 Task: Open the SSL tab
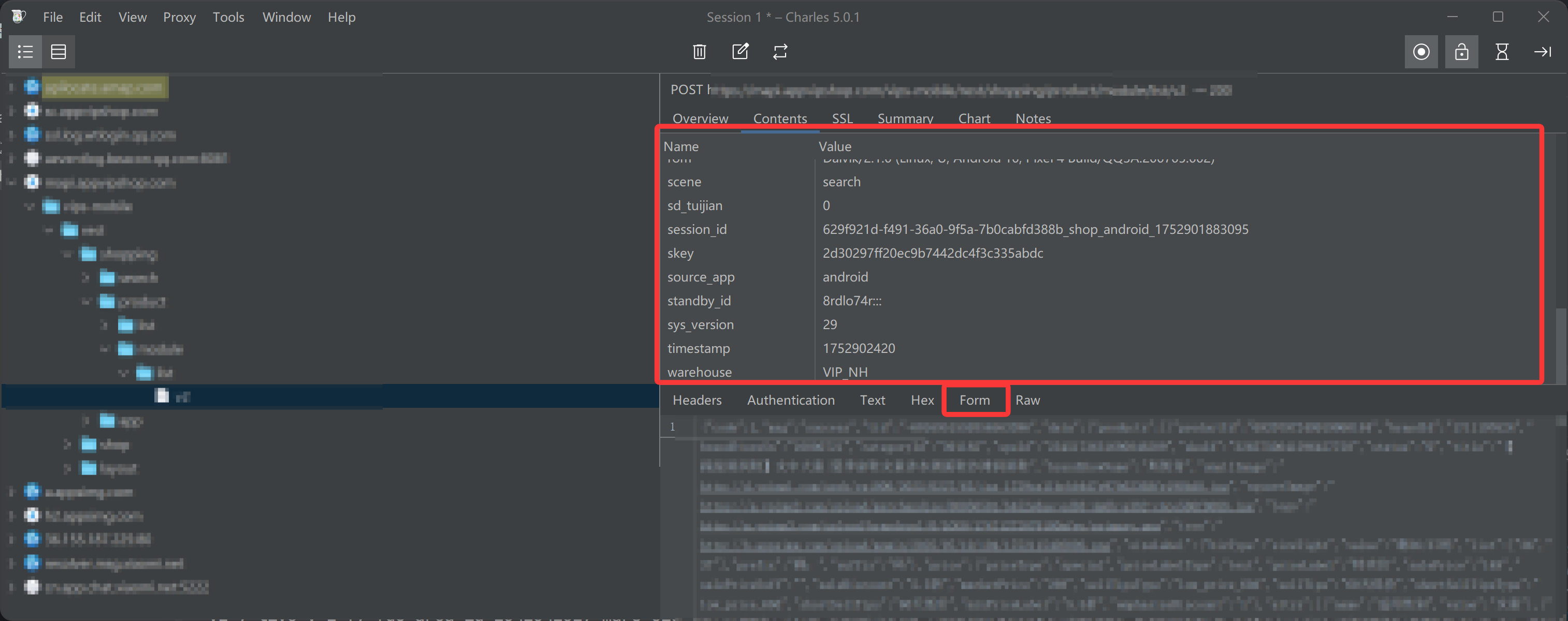click(x=842, y=118)
